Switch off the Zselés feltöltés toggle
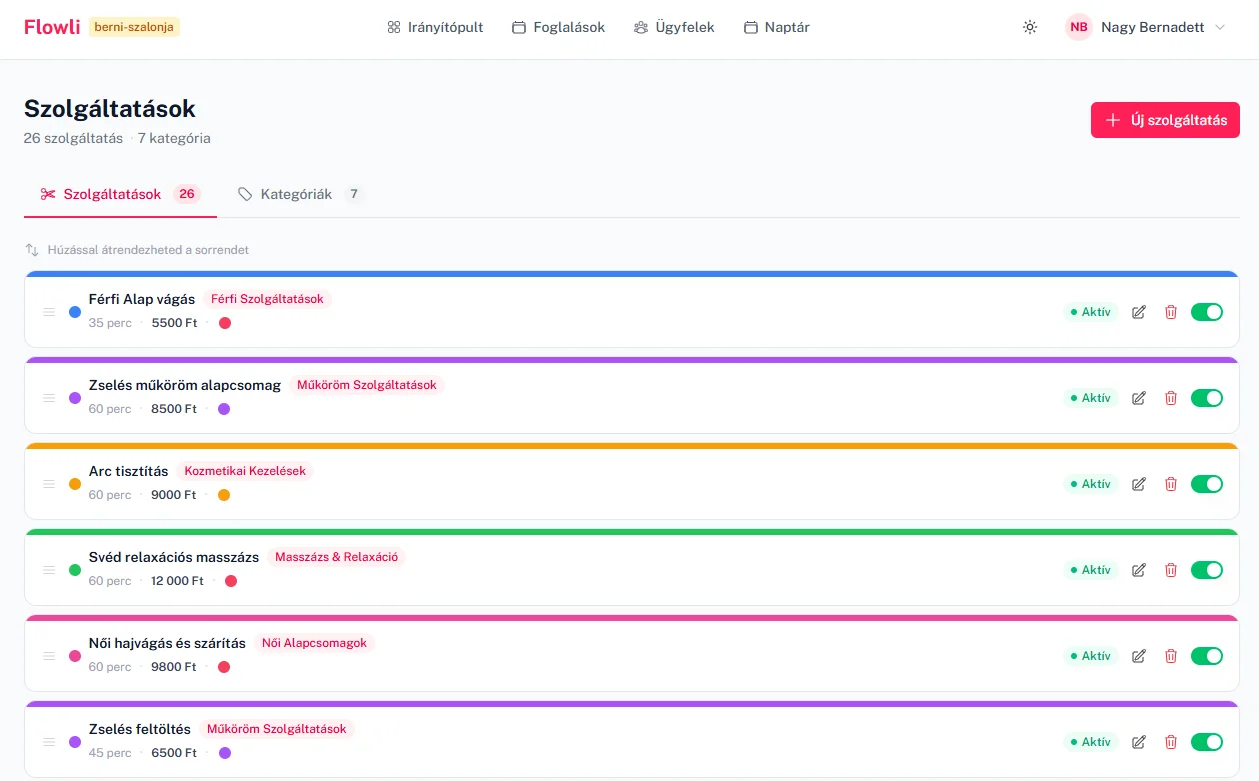The height and width of the screenshot is (781, 1259). [1207, 742]
